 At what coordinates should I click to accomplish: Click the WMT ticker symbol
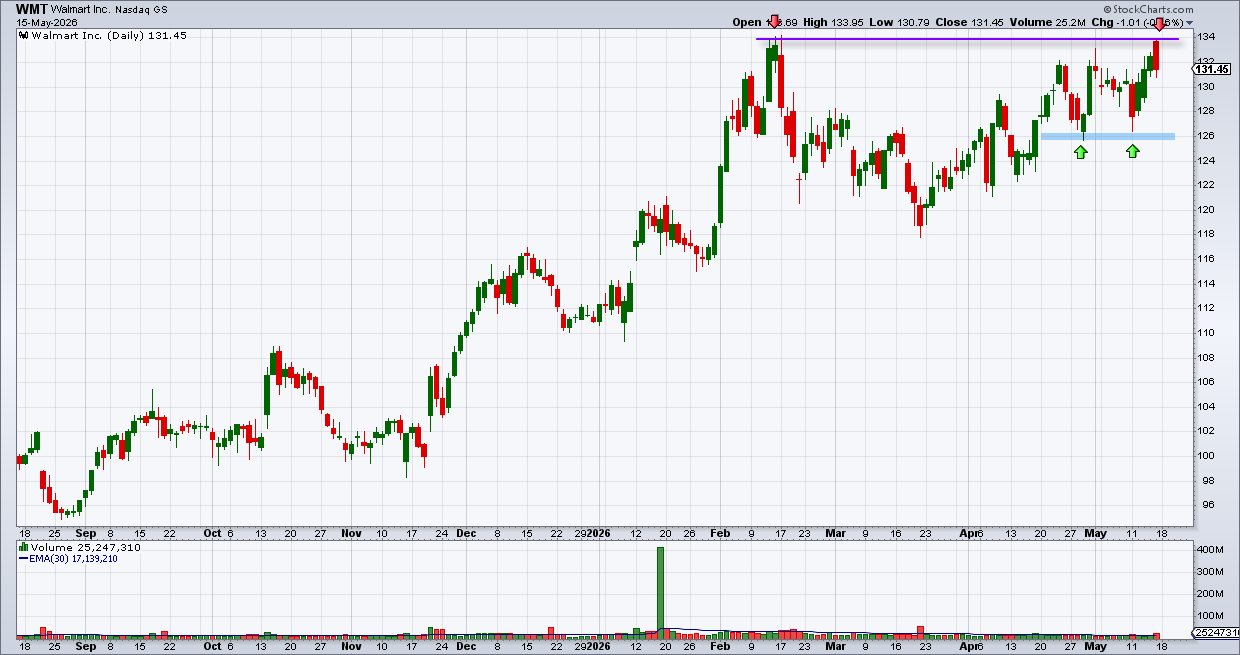pos(32,8)
